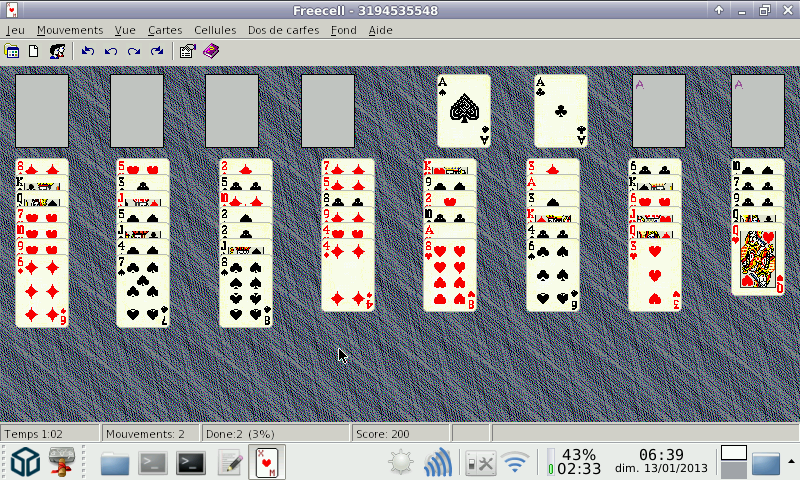This screenshot has height=480, width=800.
Task: Select the 3 of hearts card
Action: (x=655, y=275)
